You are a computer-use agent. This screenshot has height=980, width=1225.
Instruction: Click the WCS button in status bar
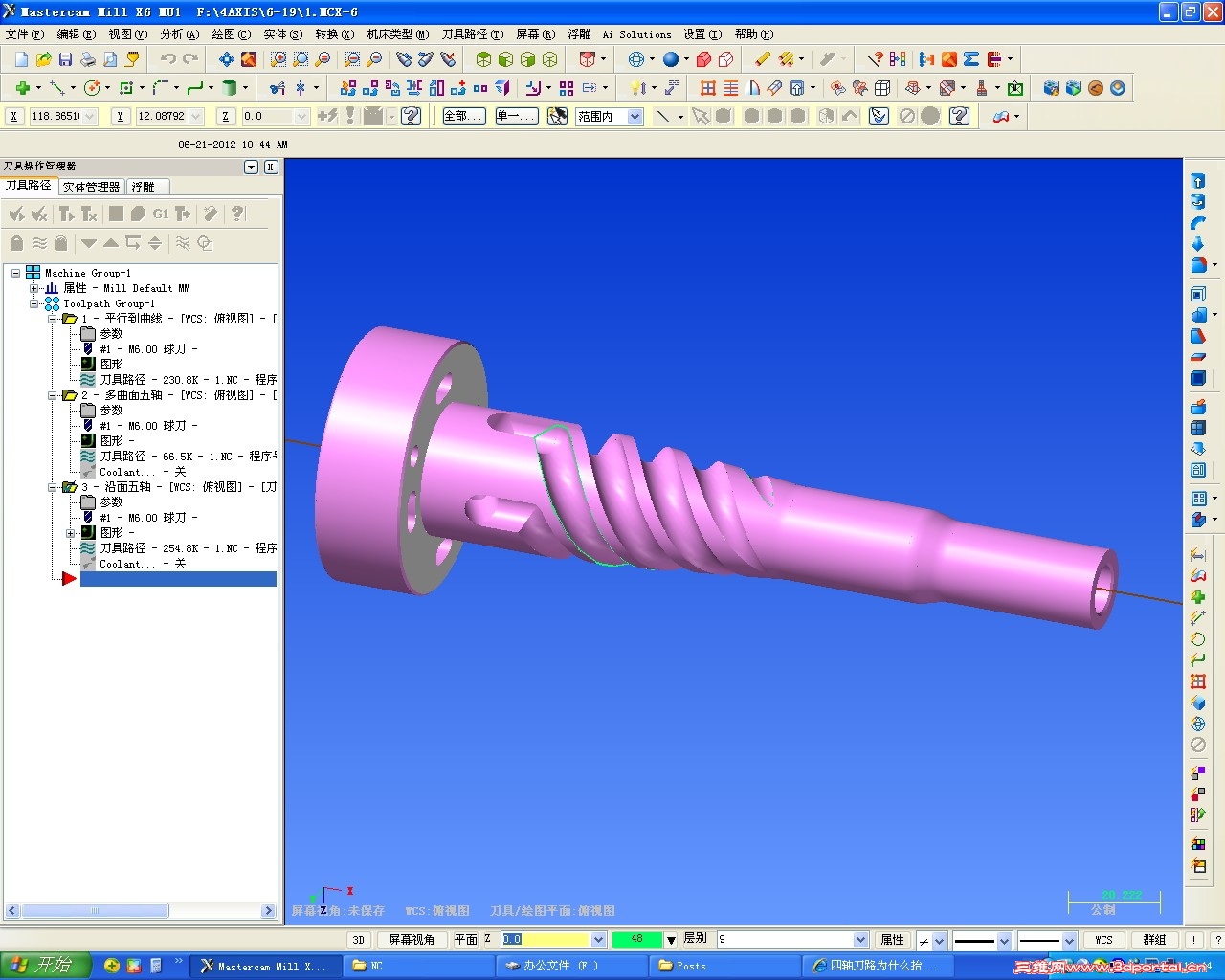(x=1104, y=940)
